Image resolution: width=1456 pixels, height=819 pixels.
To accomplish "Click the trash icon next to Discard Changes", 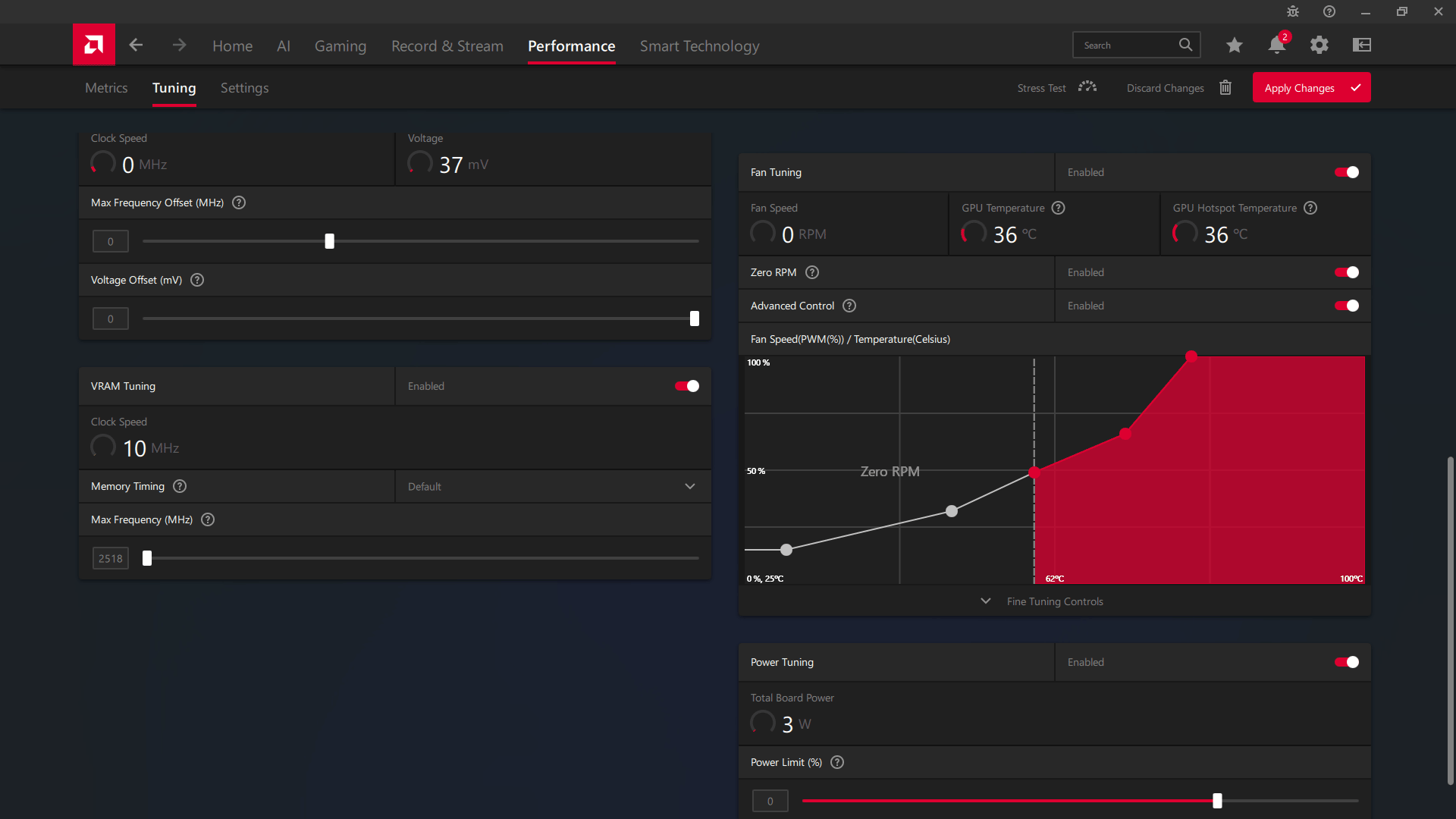I will tap(1225, 87).
